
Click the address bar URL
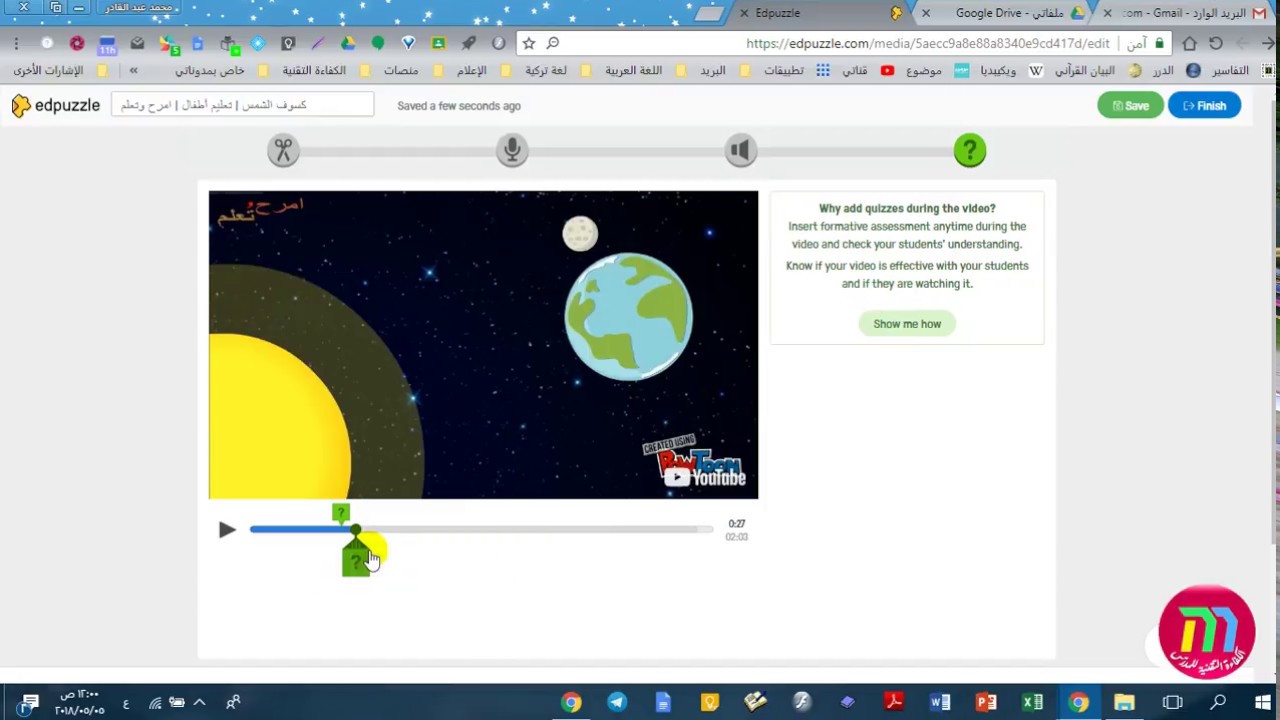coord(928,43)
